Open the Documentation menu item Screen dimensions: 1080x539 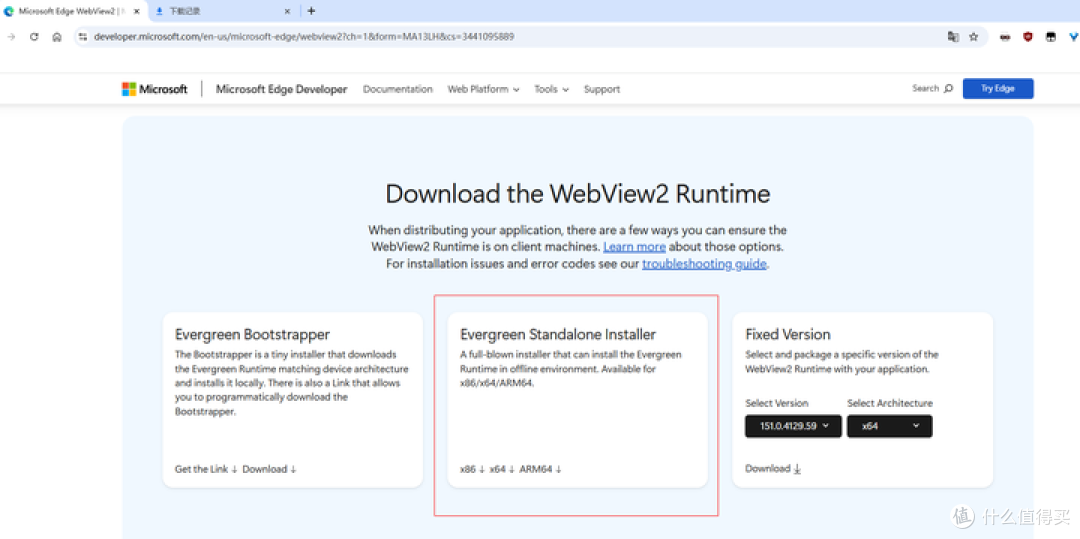(397, 89)
